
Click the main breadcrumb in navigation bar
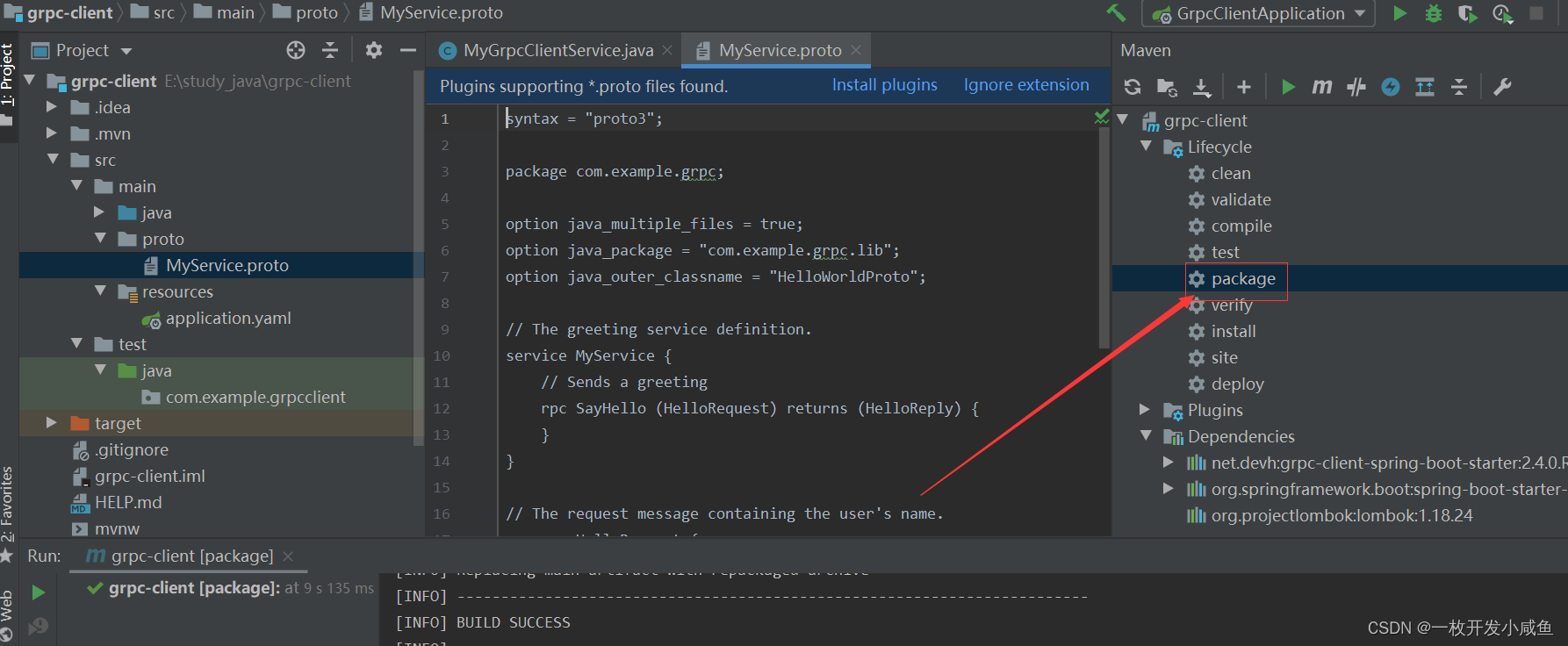(x=224, y=13)
